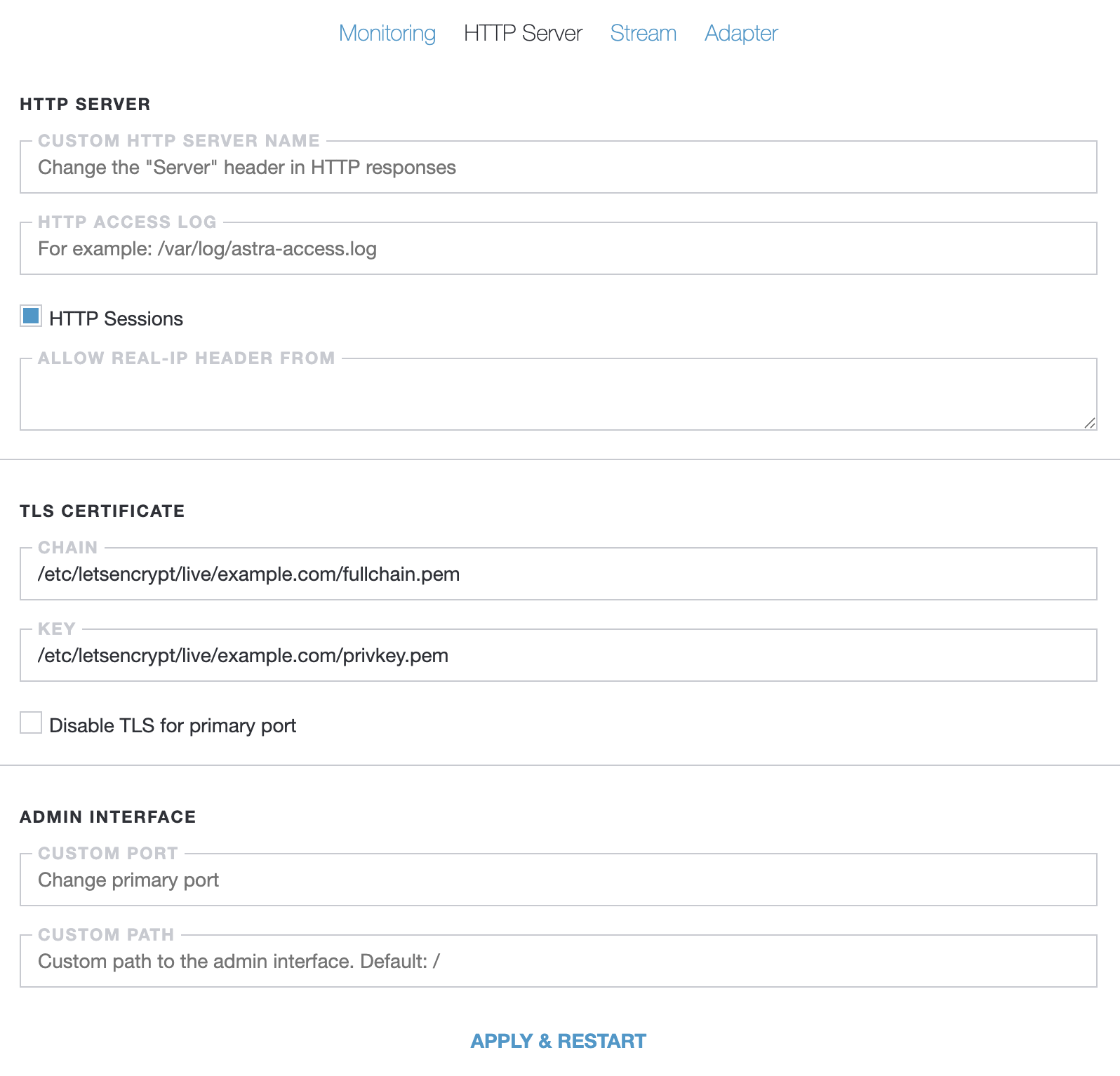Click the Custom Port input field
The width and height of the screenshot is (1120, 1076).
[x=558, y=880]
